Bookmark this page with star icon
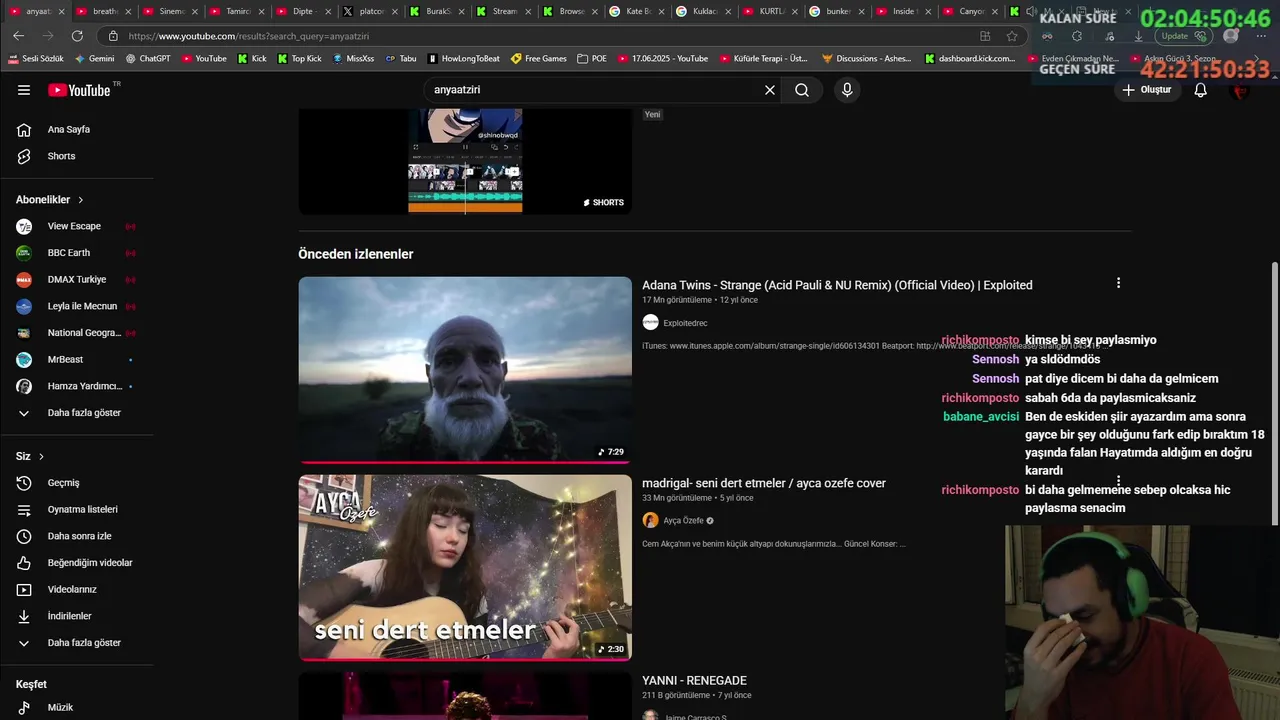The width and height of the screenshot is (1280, 720). pos(1012,36)
